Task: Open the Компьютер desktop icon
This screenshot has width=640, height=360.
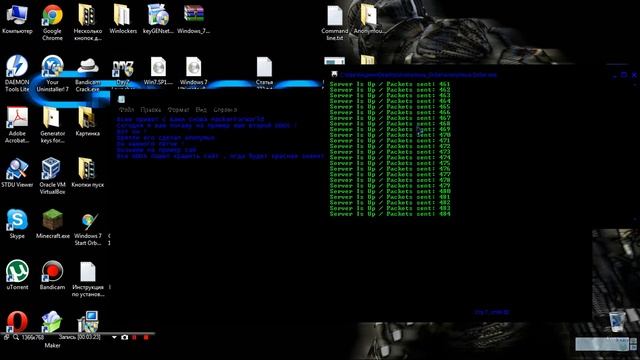Action: click(x=17, y=20)
